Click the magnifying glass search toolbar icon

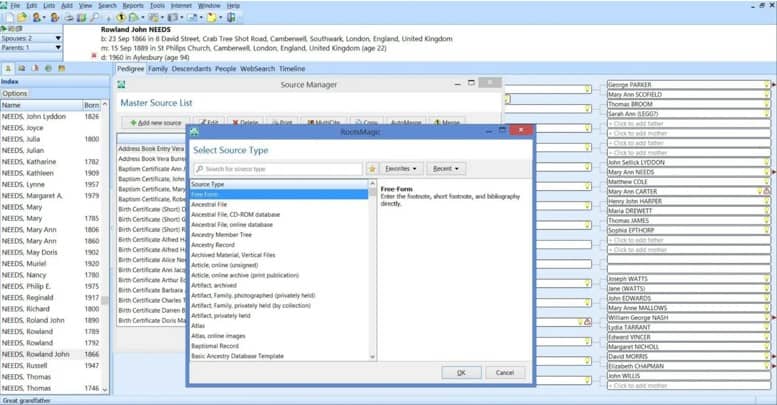[x=94, y=17]
